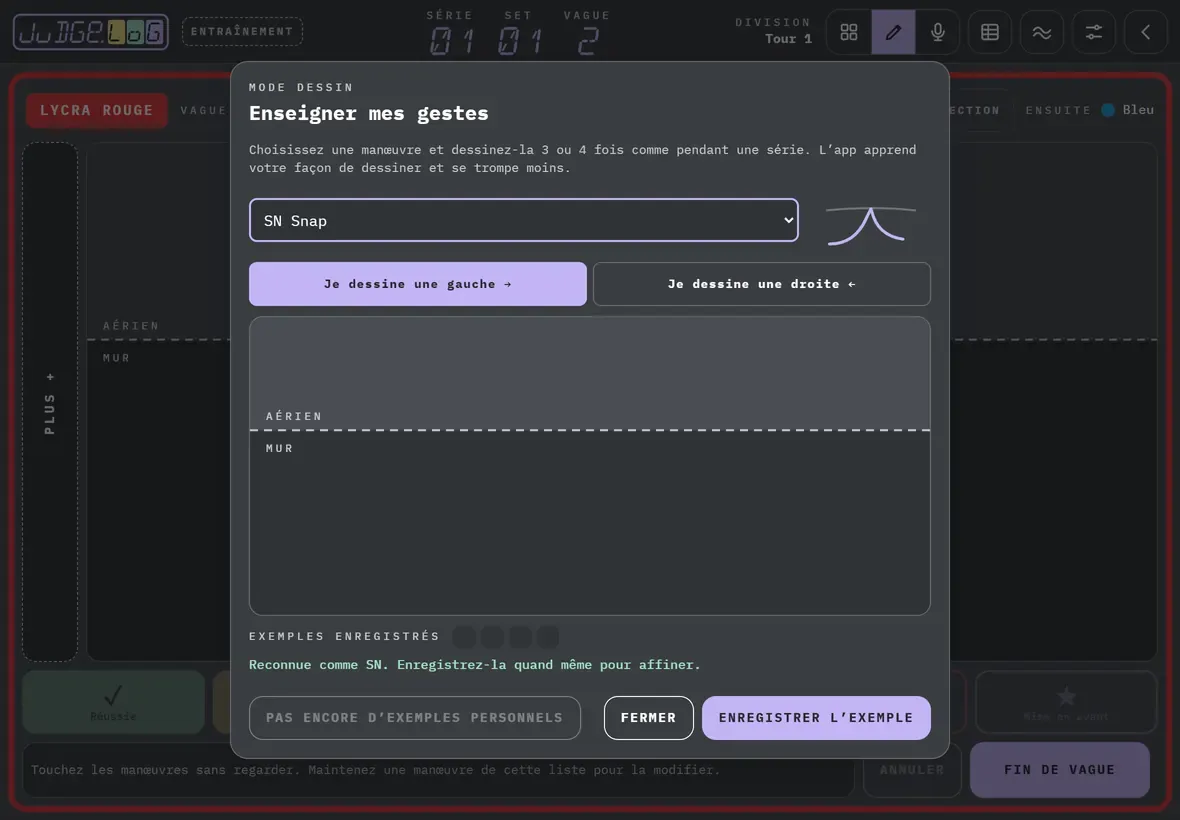Click the "Tour 1" division text

tap(788, 38)
